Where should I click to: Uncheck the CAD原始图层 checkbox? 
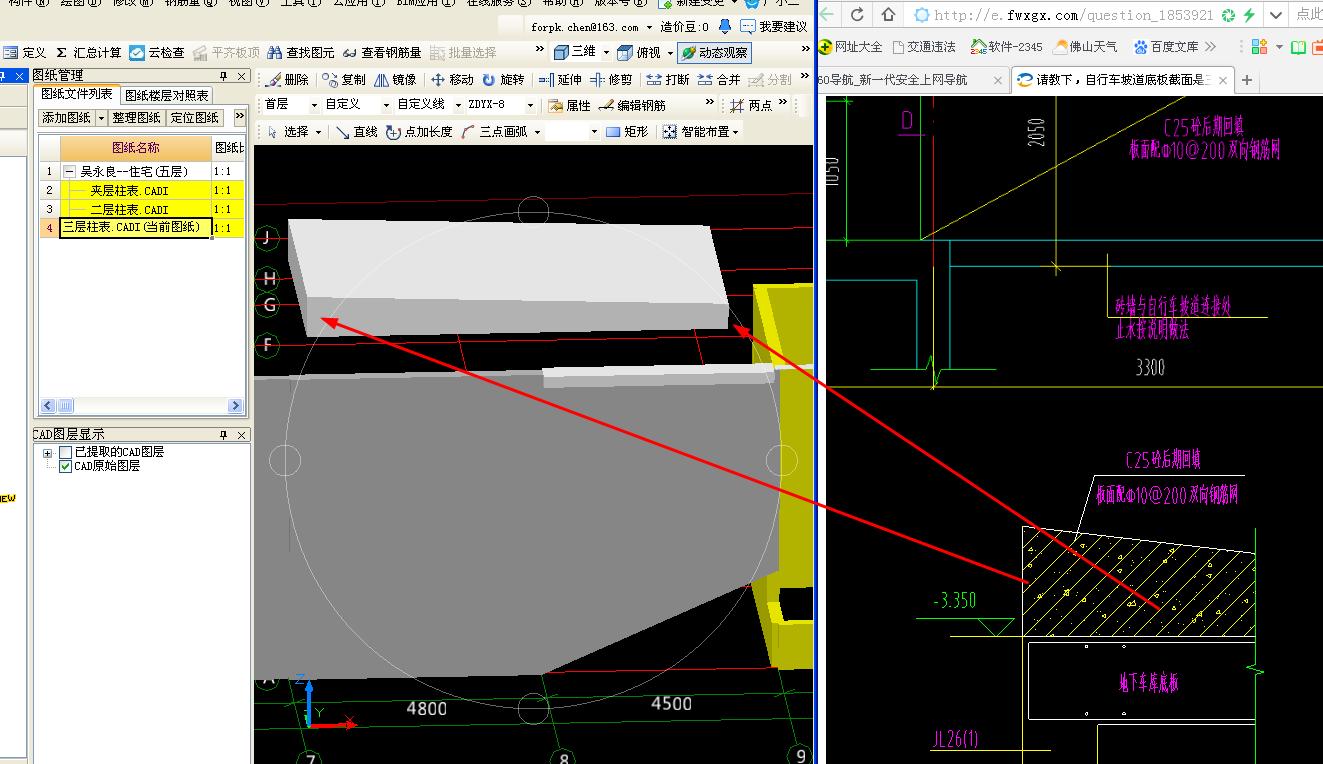(66, 467)
